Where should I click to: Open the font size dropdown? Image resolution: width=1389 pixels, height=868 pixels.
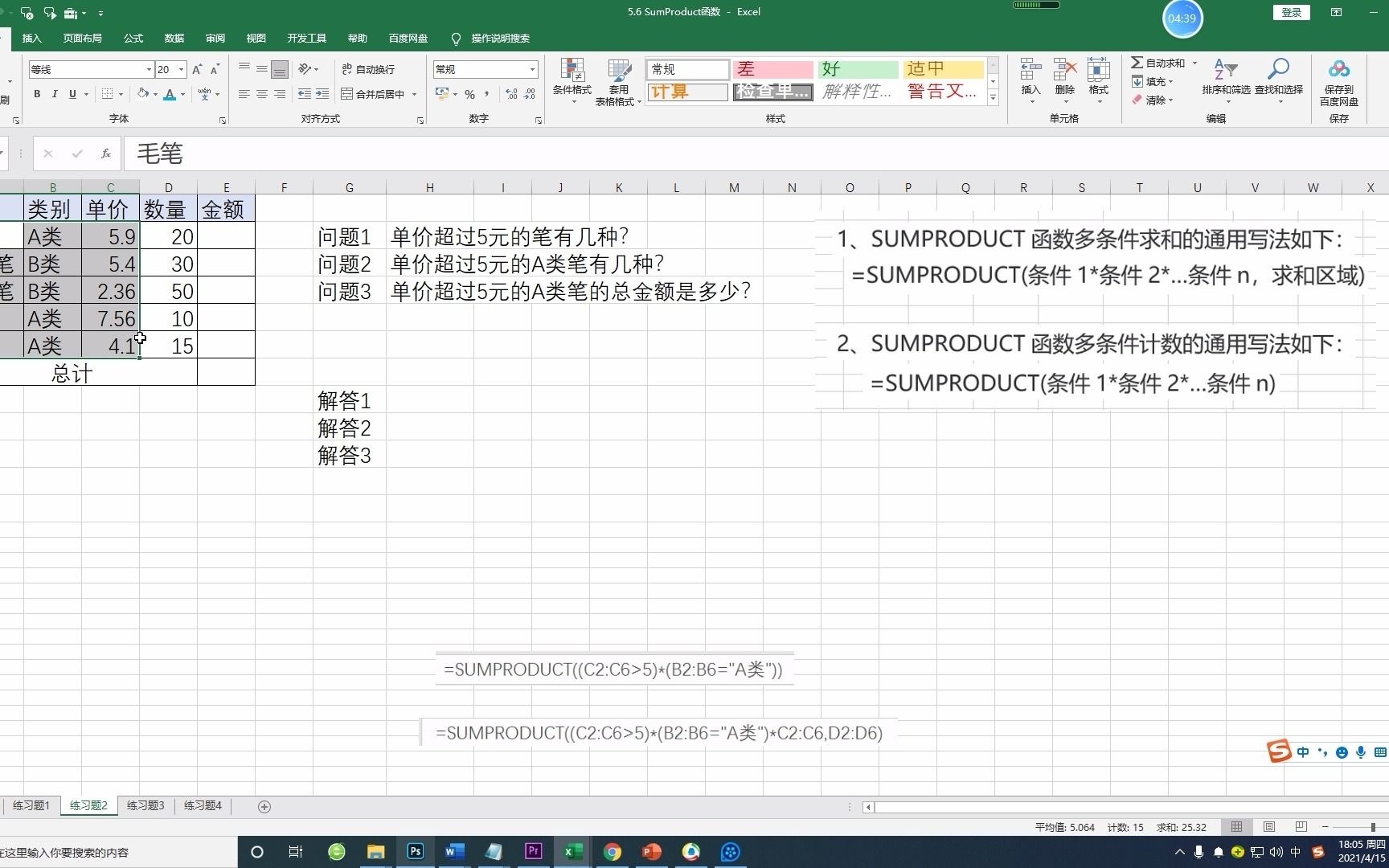click(x=182, y=70)
